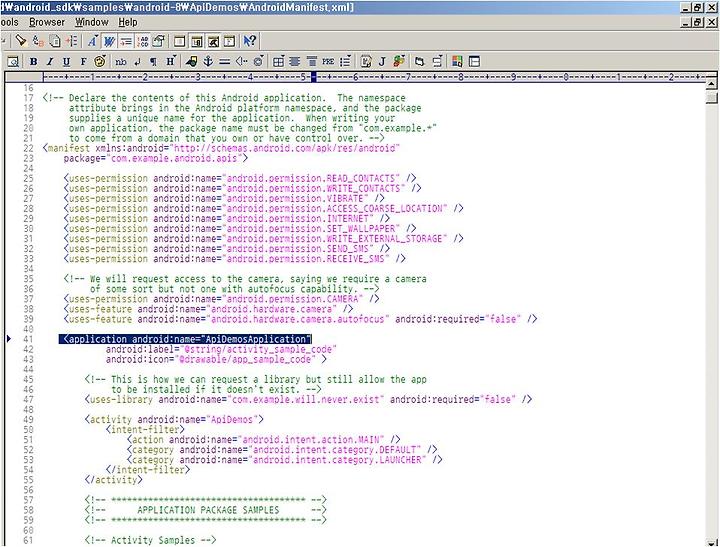Click the Context Help arrow-question icon
Viewport: 720px width, 547px height.
coord(250,41)
